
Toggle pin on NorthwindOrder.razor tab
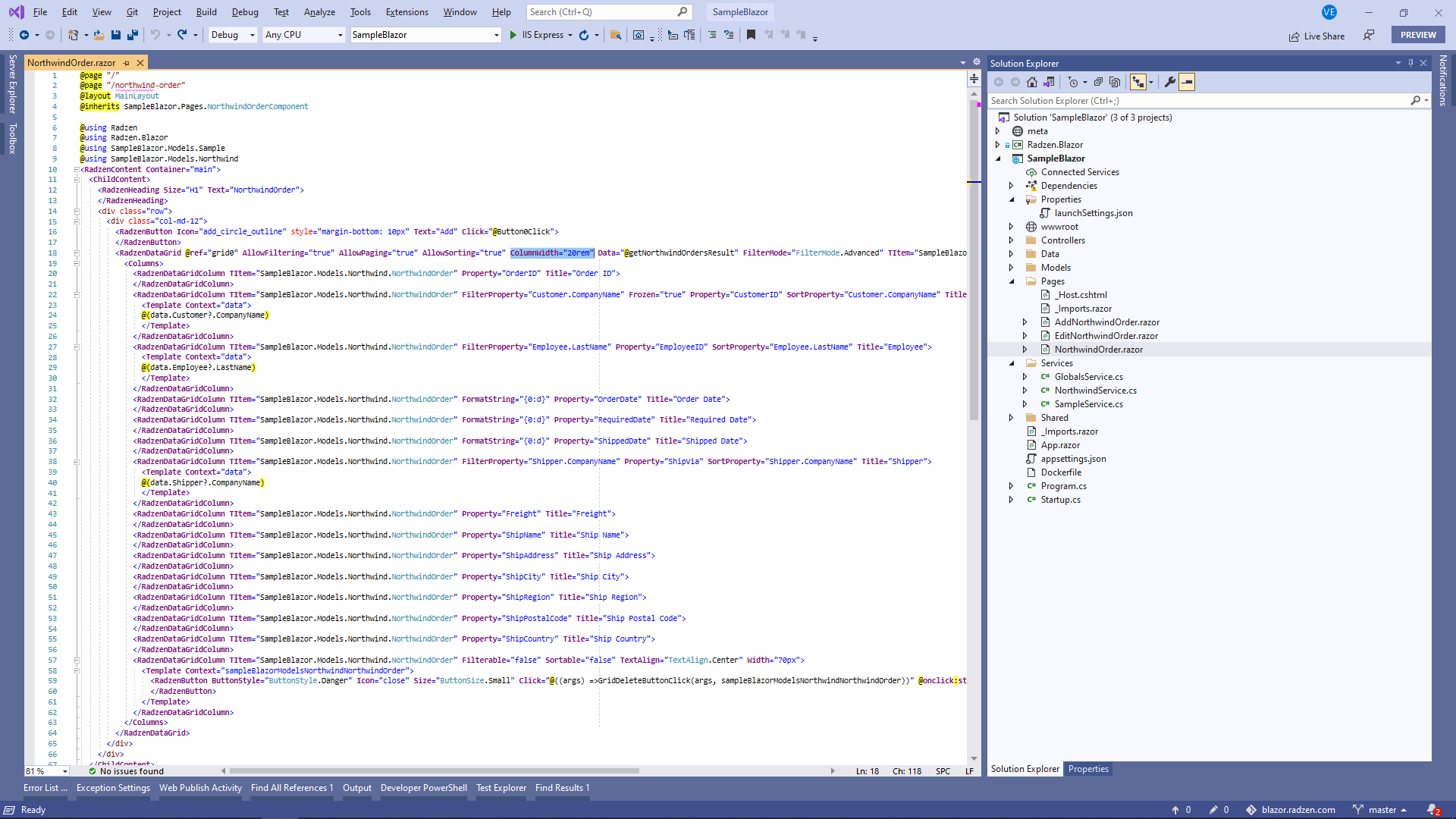click(x=127, y=63)
